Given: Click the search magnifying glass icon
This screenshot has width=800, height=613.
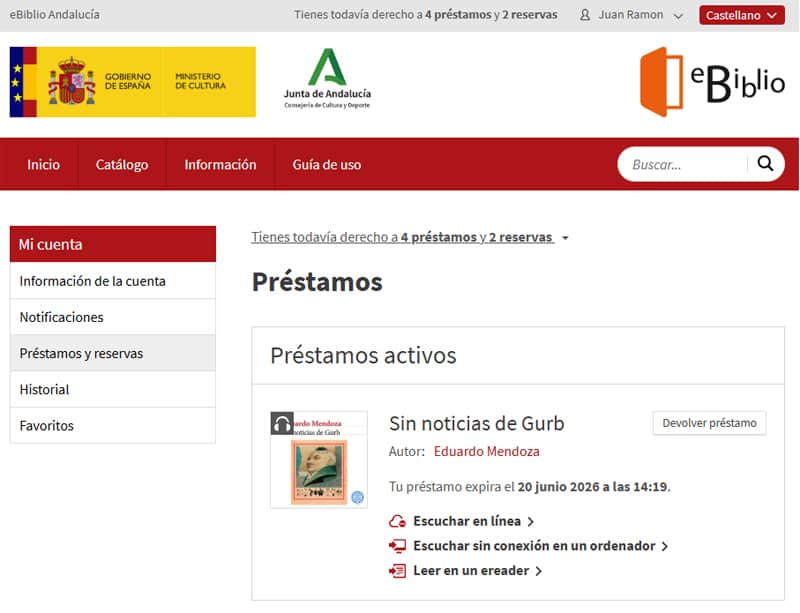Looking at the screenshot, I should point(765,164).
